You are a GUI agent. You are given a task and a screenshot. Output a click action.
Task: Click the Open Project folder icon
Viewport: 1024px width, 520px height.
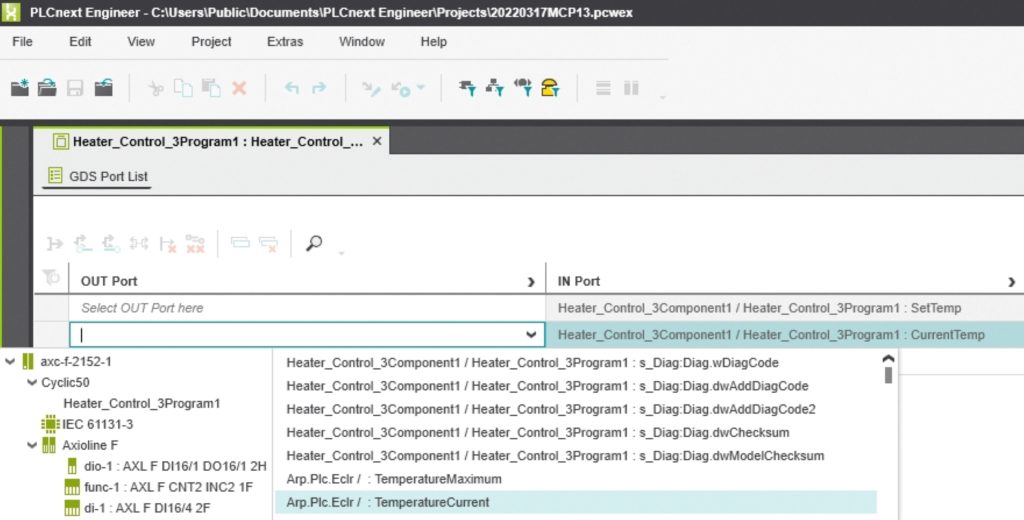[x=47, y=88]
